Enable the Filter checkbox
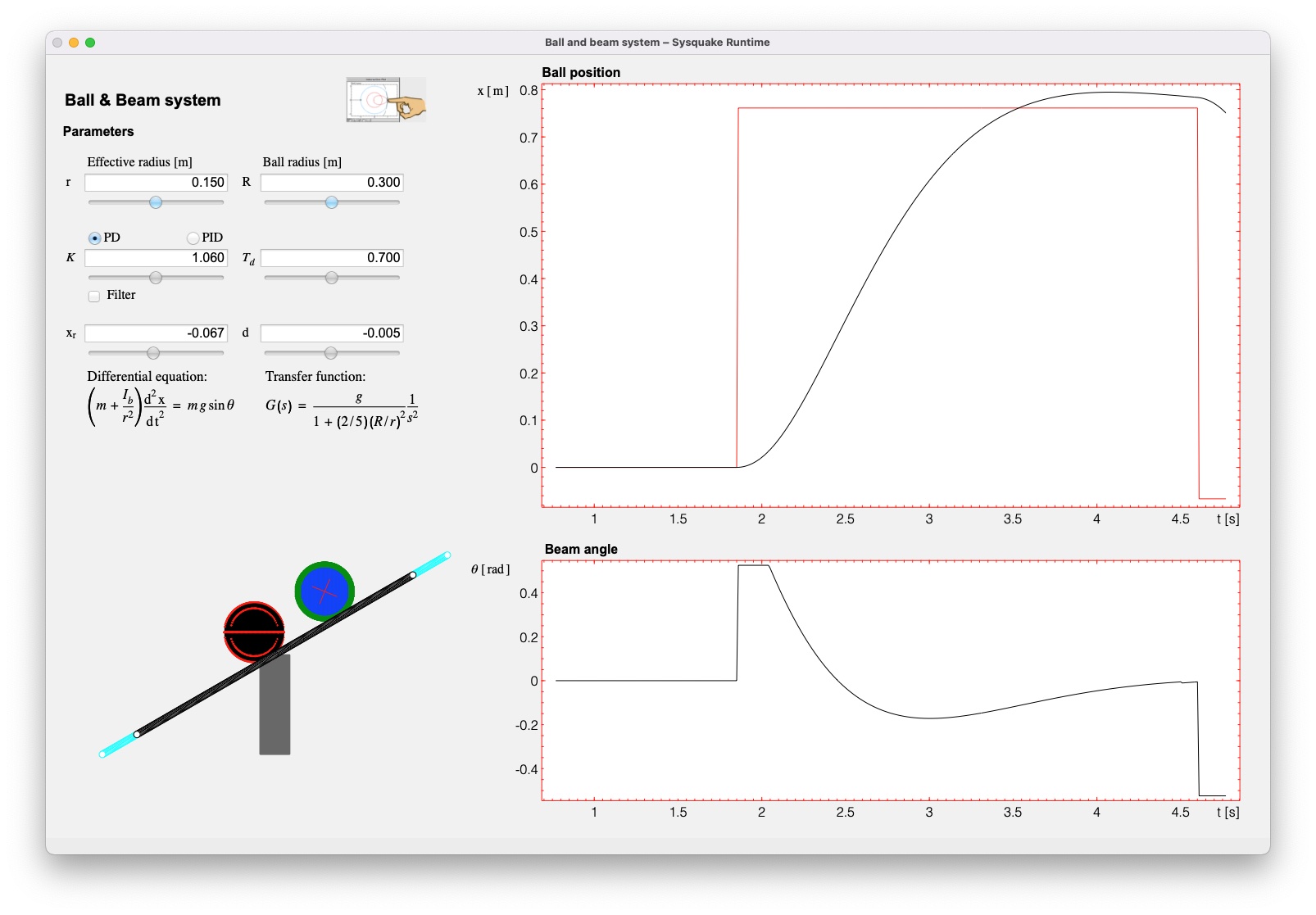The image size is (1316, 915). (93, 295)
